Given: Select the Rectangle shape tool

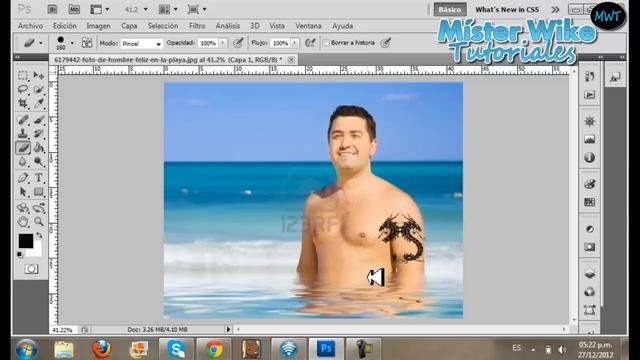Looking at the screenshot, I should [x=39, y=192].
